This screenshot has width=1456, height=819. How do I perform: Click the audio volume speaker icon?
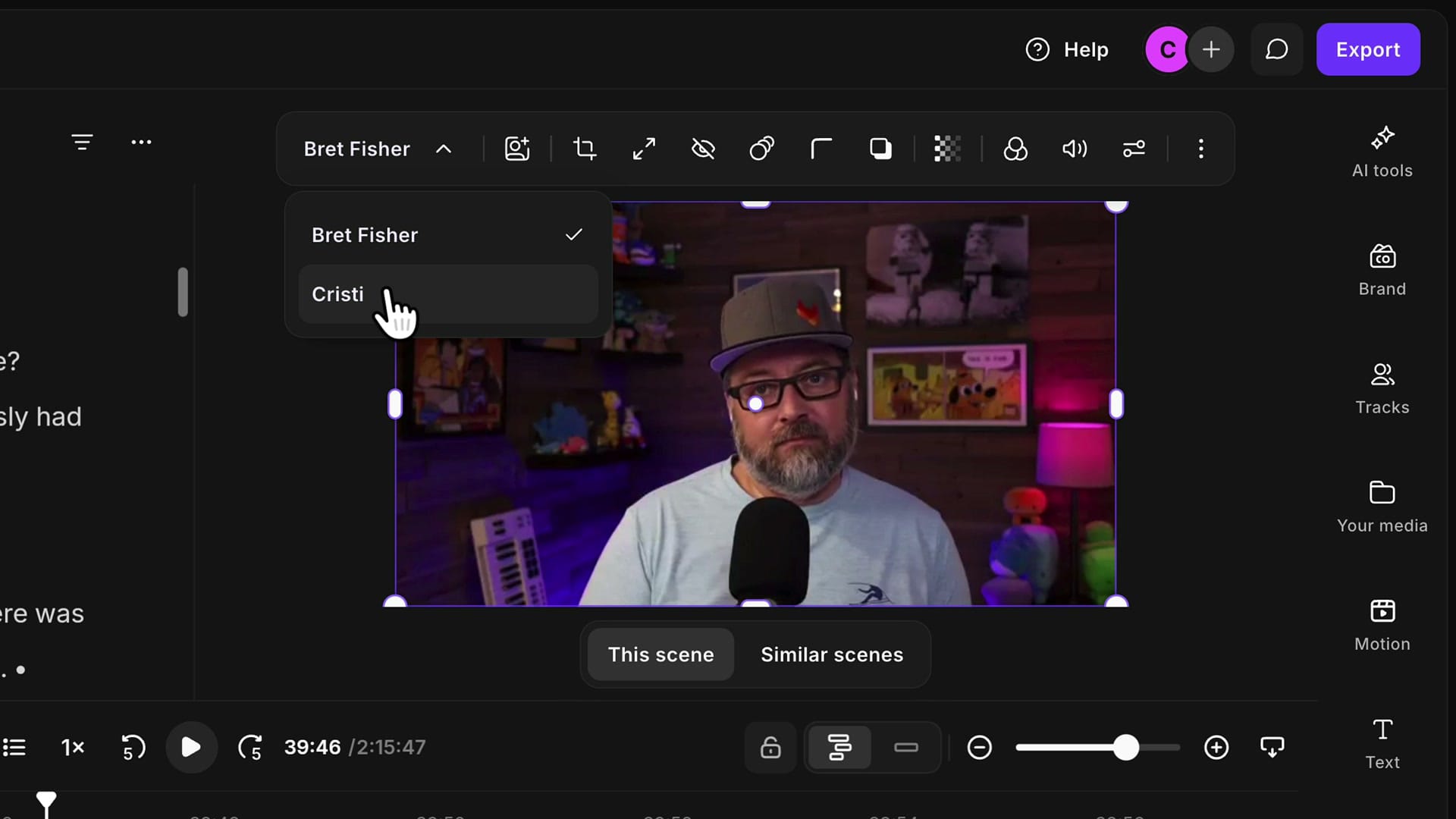[x=1075, y=149]
